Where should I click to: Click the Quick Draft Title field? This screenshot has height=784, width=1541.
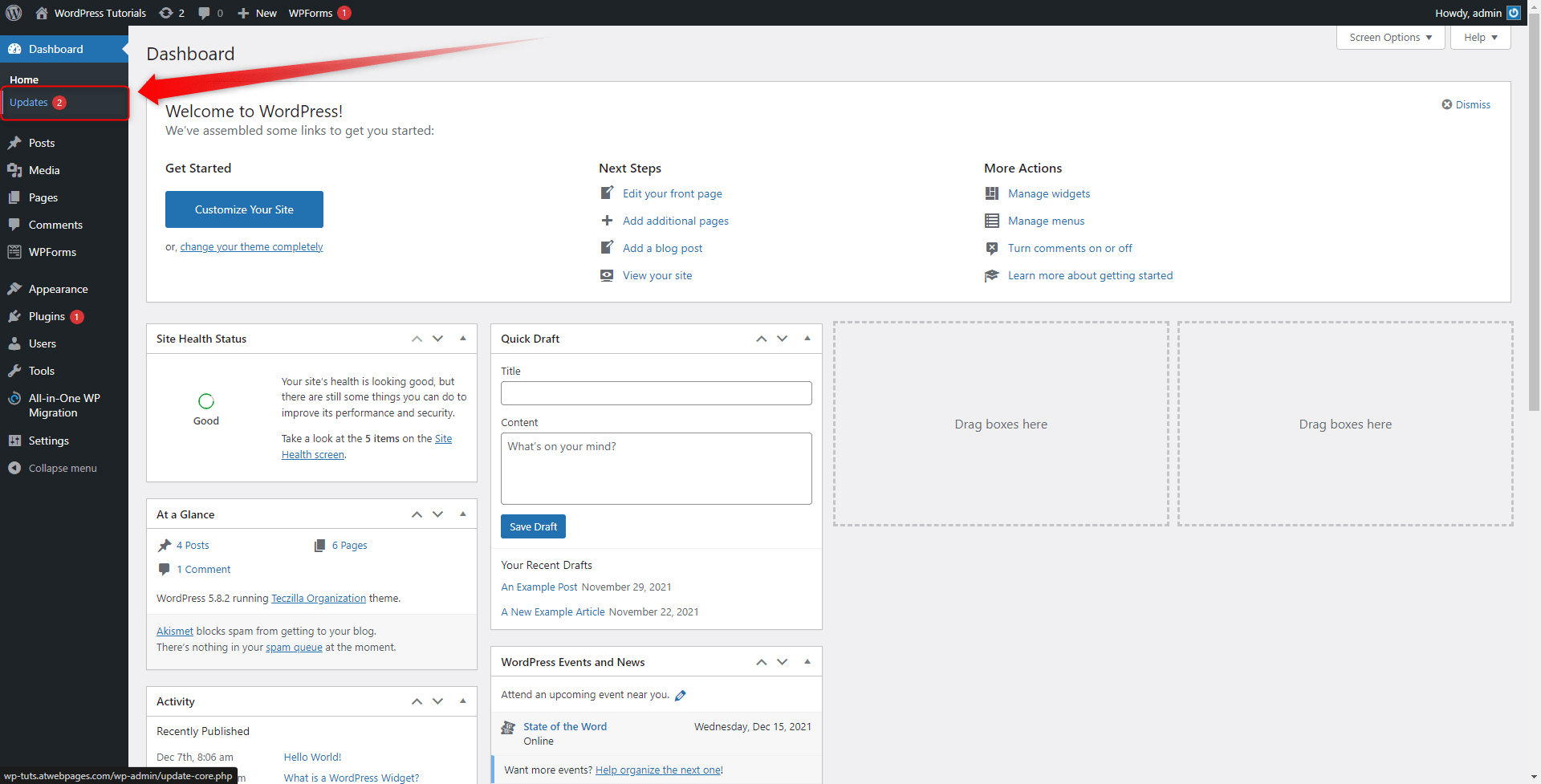pos(657,393)
